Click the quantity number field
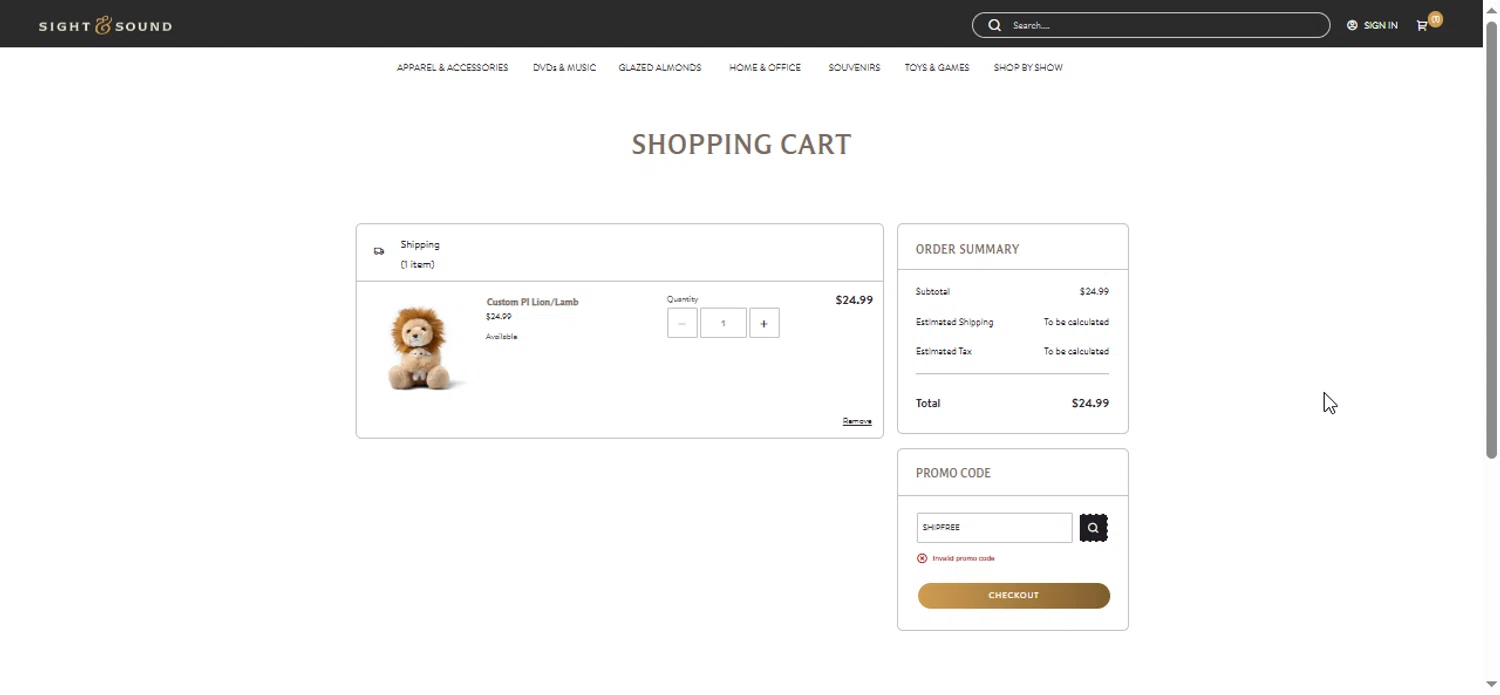Screen dimensions: 1500x695 [723, 323]
